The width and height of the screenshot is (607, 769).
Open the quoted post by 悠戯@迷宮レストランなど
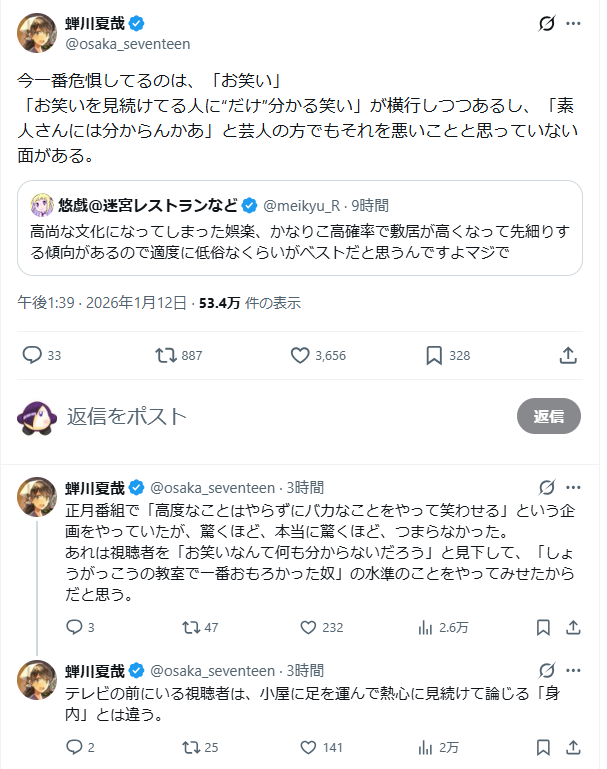[x=300, y=233]
